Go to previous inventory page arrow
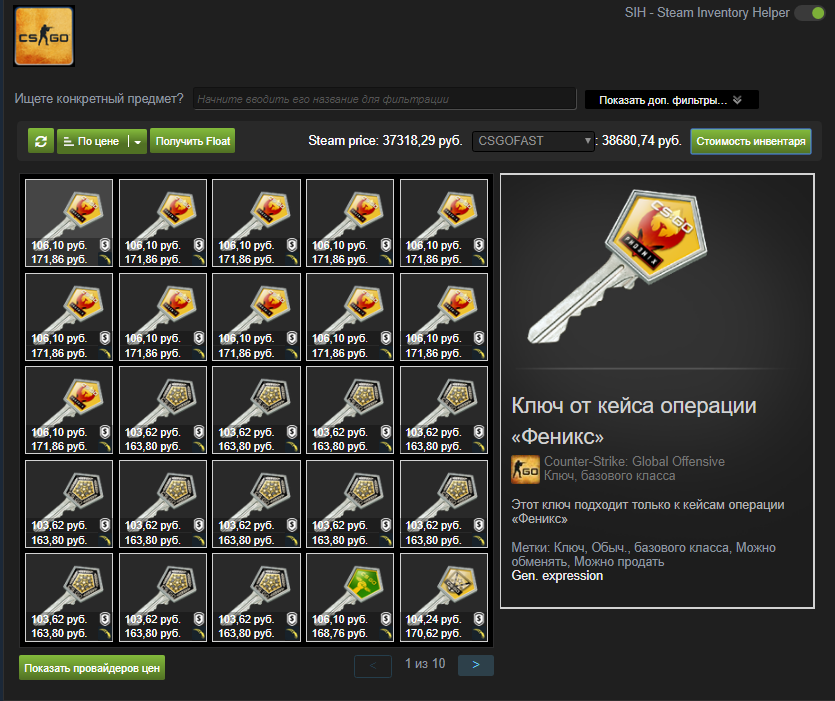Viewport: 835px width, 701px height. tap(373, 665)
